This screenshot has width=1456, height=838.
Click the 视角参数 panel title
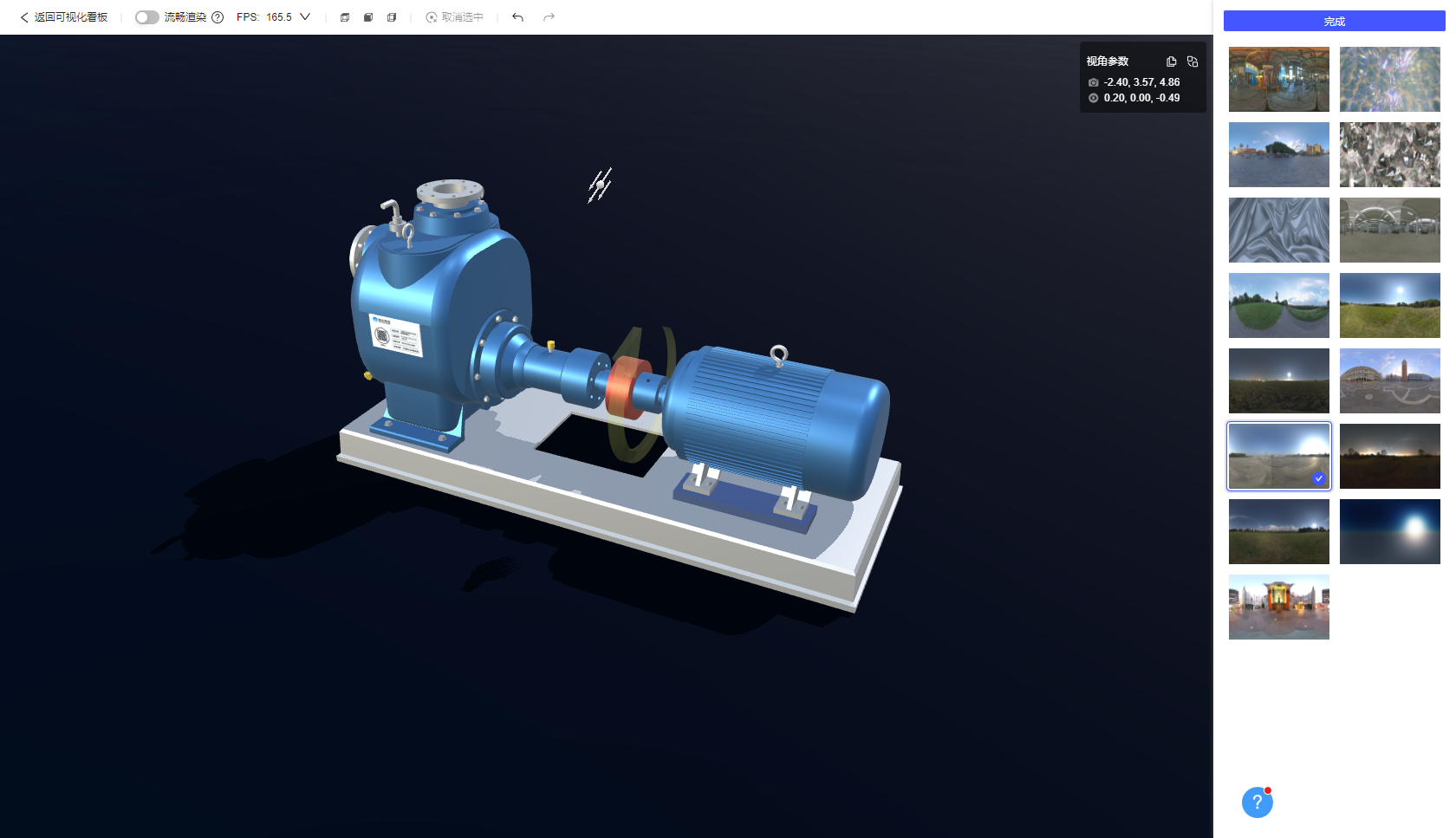(x=1108, y=62)
